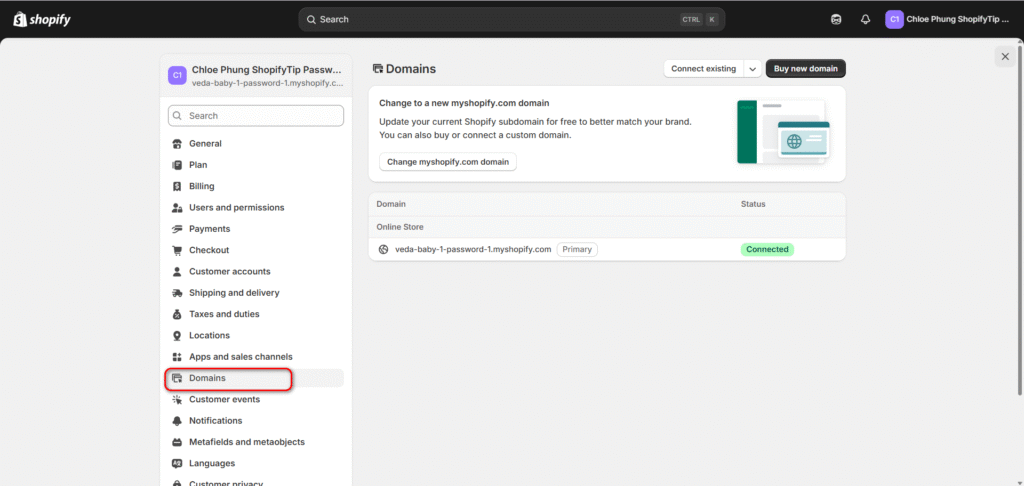Close the settings panel with X
The width and height of the screenshot is (1024, 486).
(x=1005, y=57)
